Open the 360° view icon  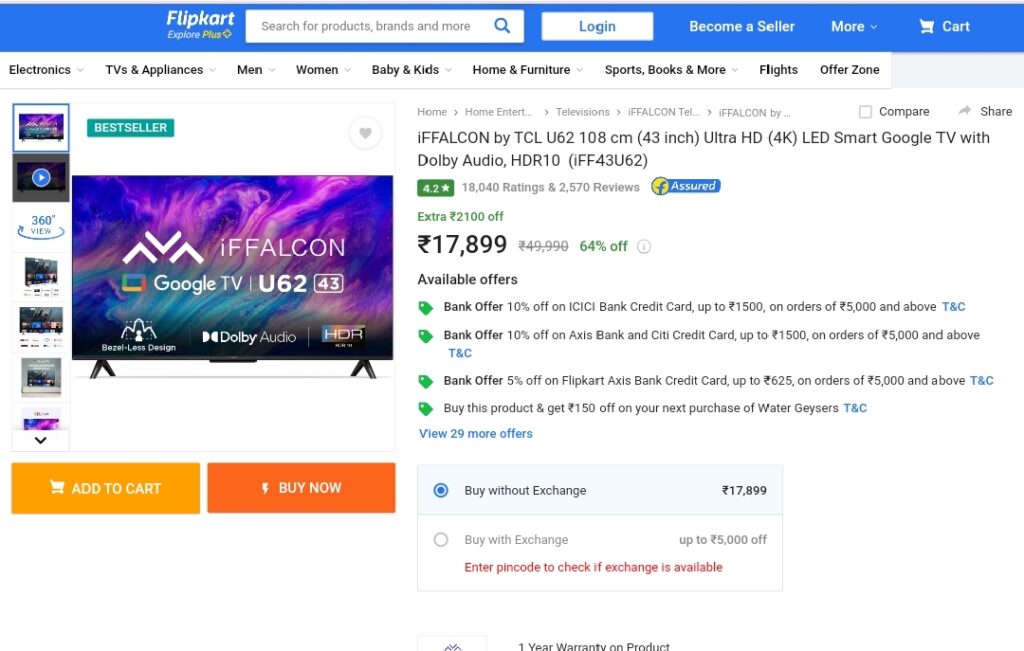click(x=40, y=226)
